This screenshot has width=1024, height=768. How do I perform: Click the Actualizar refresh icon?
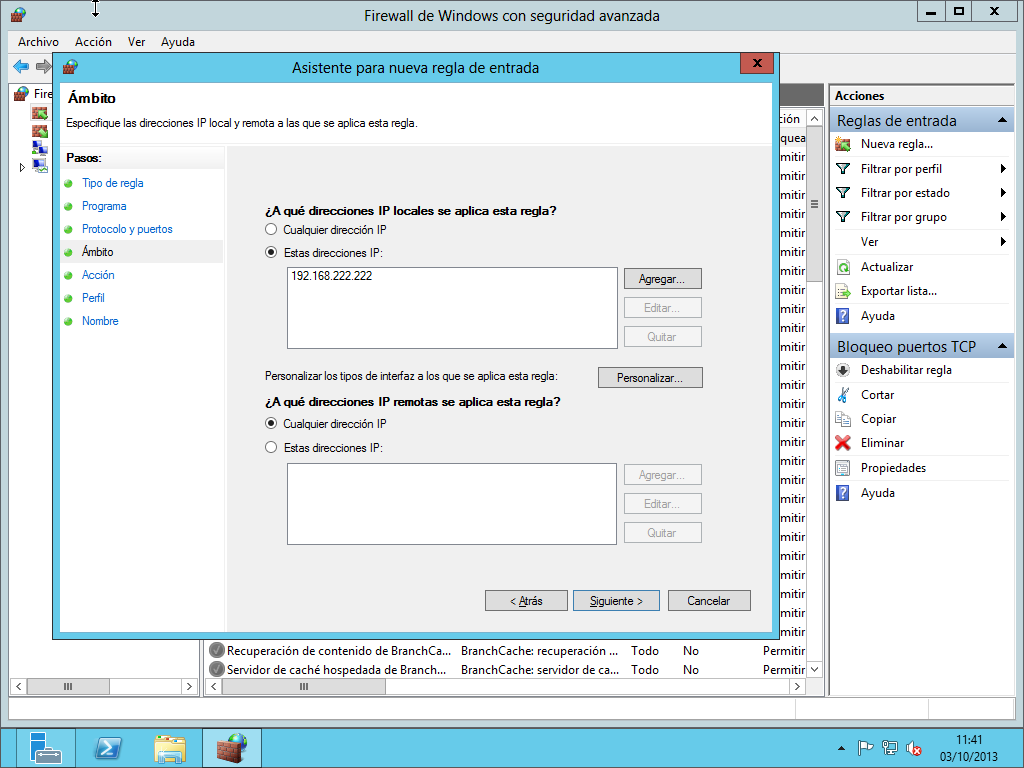(x=843, y=267)
